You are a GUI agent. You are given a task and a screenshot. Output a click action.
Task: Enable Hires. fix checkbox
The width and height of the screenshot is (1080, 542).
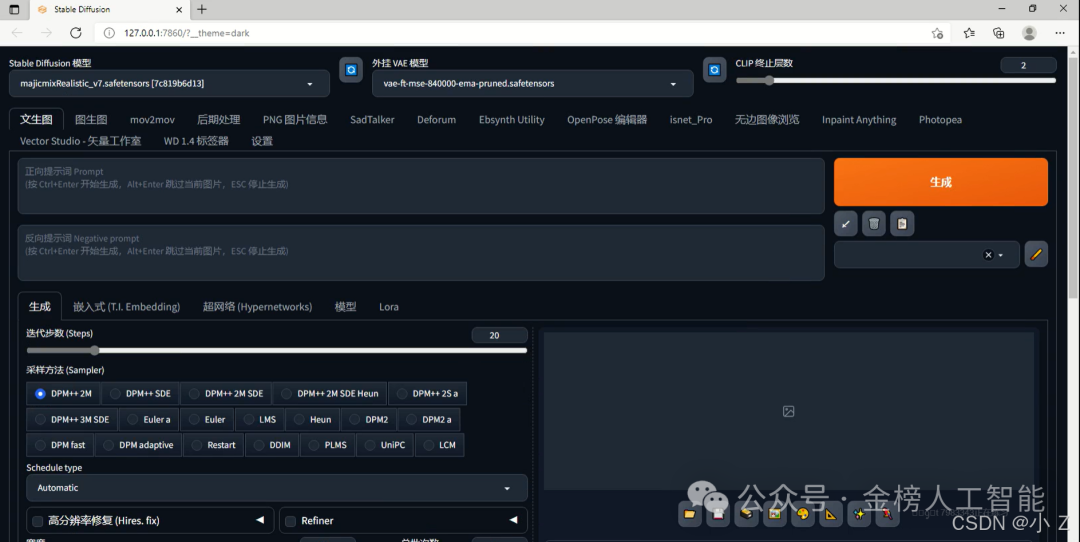38,521
